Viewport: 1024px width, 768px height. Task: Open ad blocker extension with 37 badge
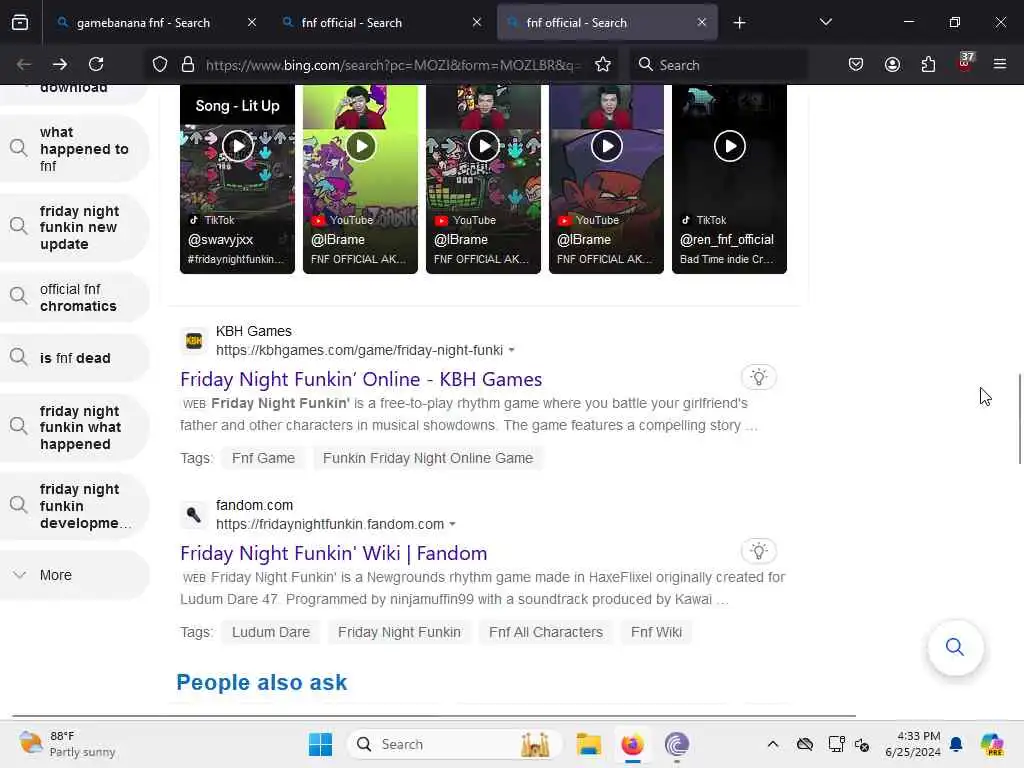[965, 63]
